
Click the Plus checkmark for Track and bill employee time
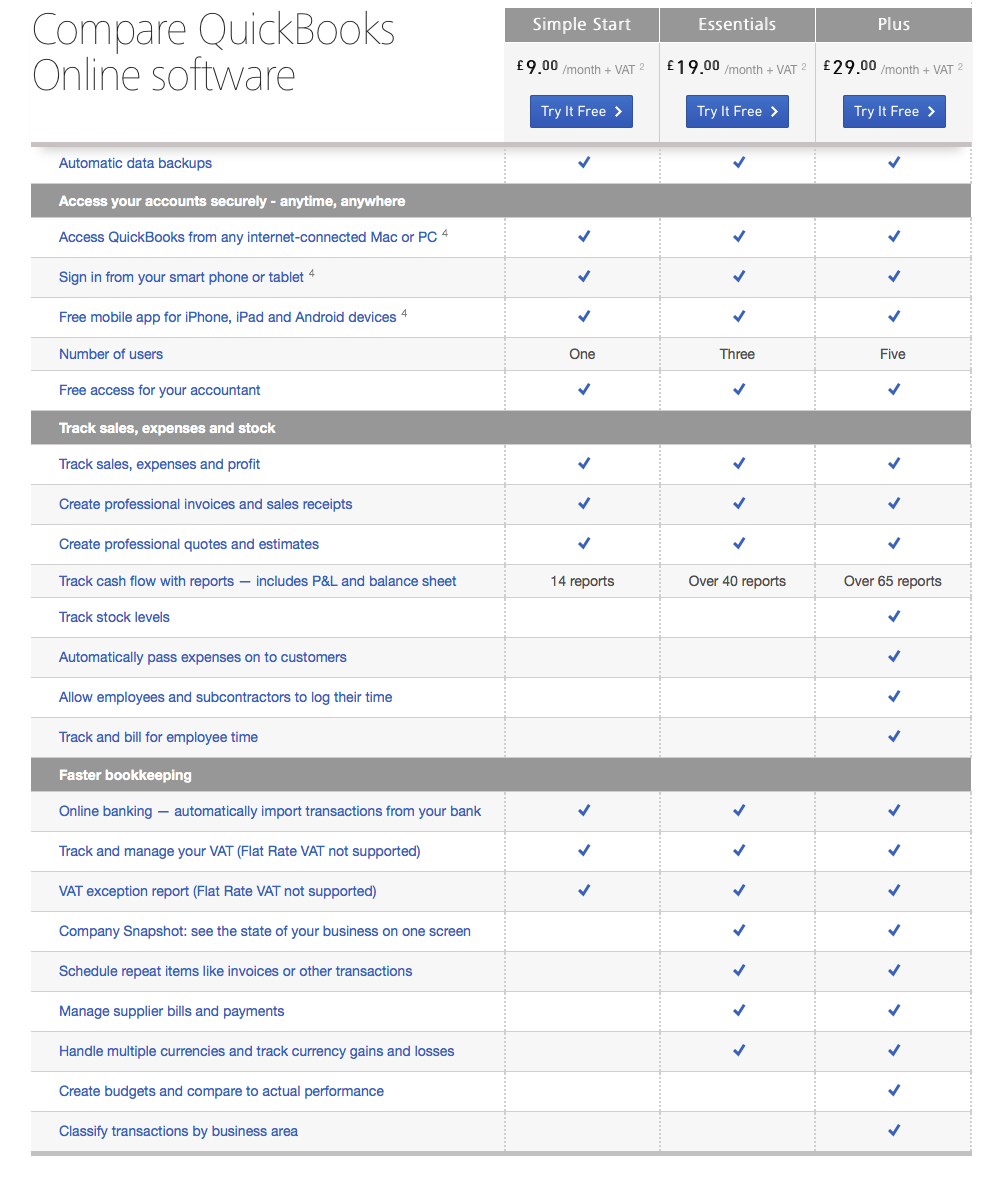[893, 737]
